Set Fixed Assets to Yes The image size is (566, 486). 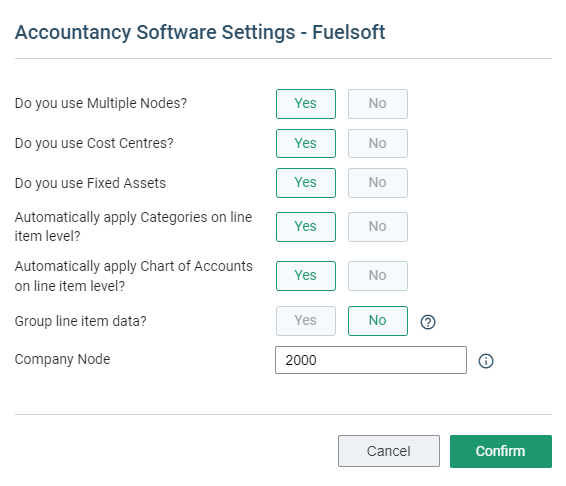coord(306,183)
